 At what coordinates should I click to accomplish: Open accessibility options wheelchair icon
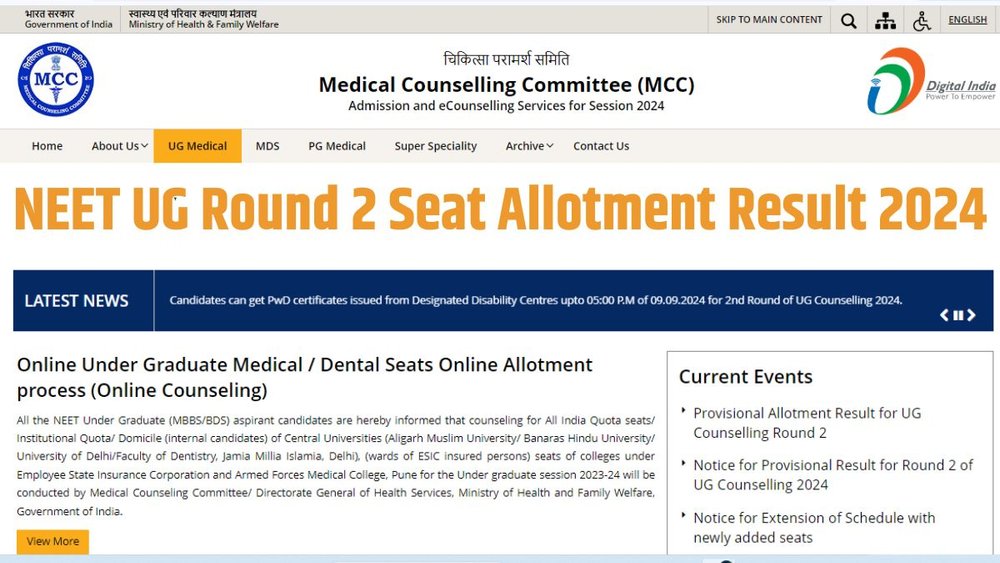click(x=922, y=20)
